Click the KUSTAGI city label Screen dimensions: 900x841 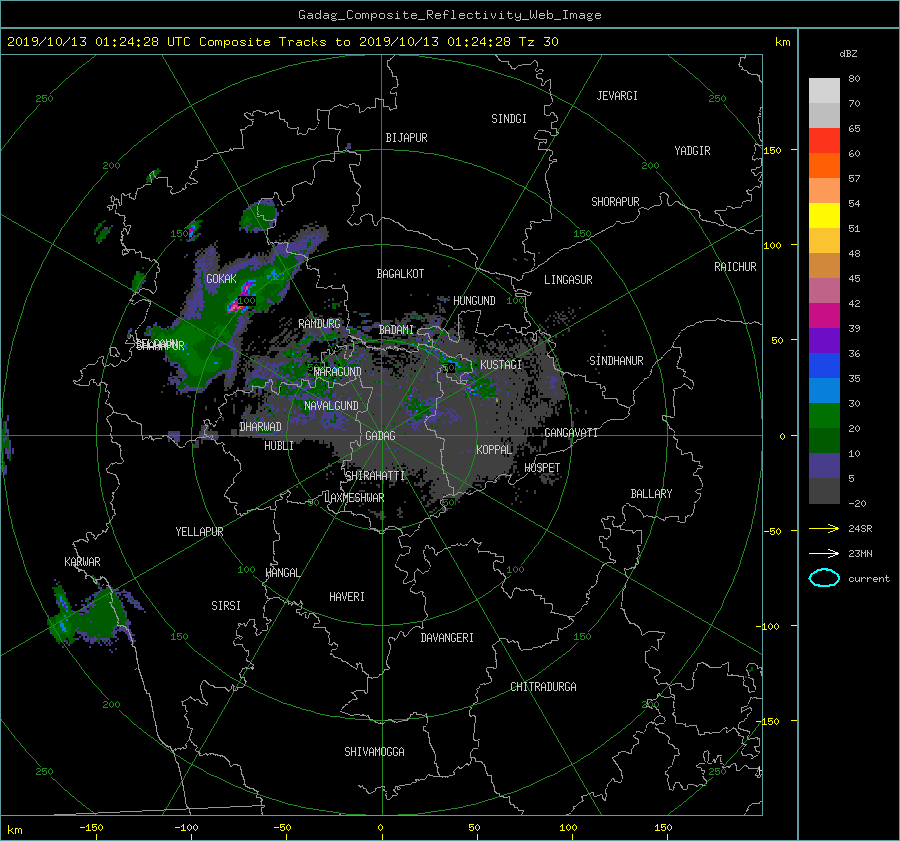(501, 365)
